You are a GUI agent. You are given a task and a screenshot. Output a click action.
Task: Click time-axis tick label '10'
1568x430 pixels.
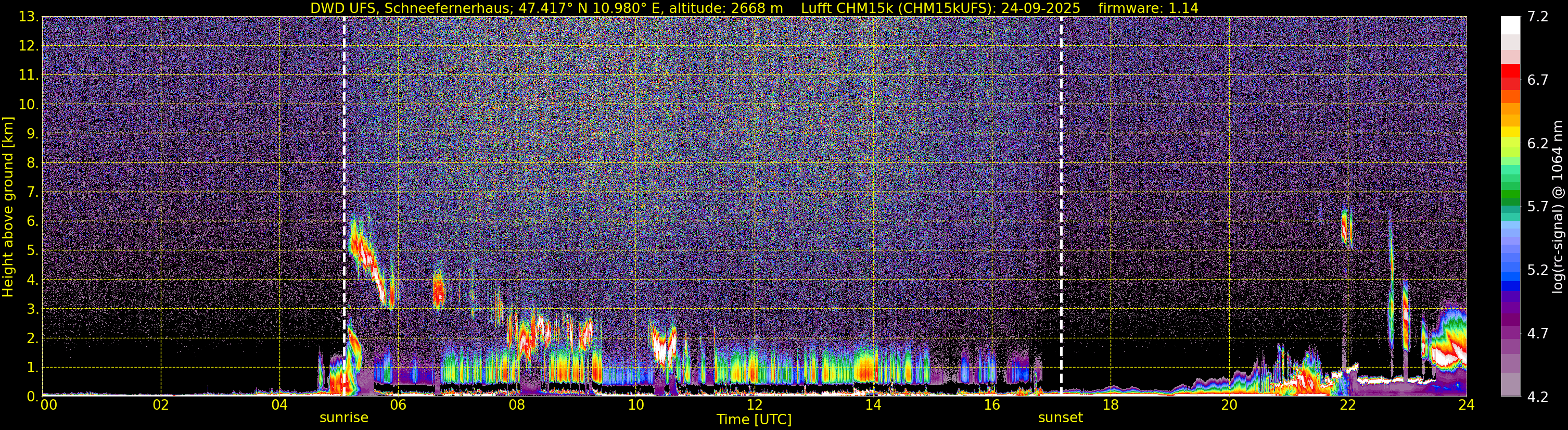635,406
